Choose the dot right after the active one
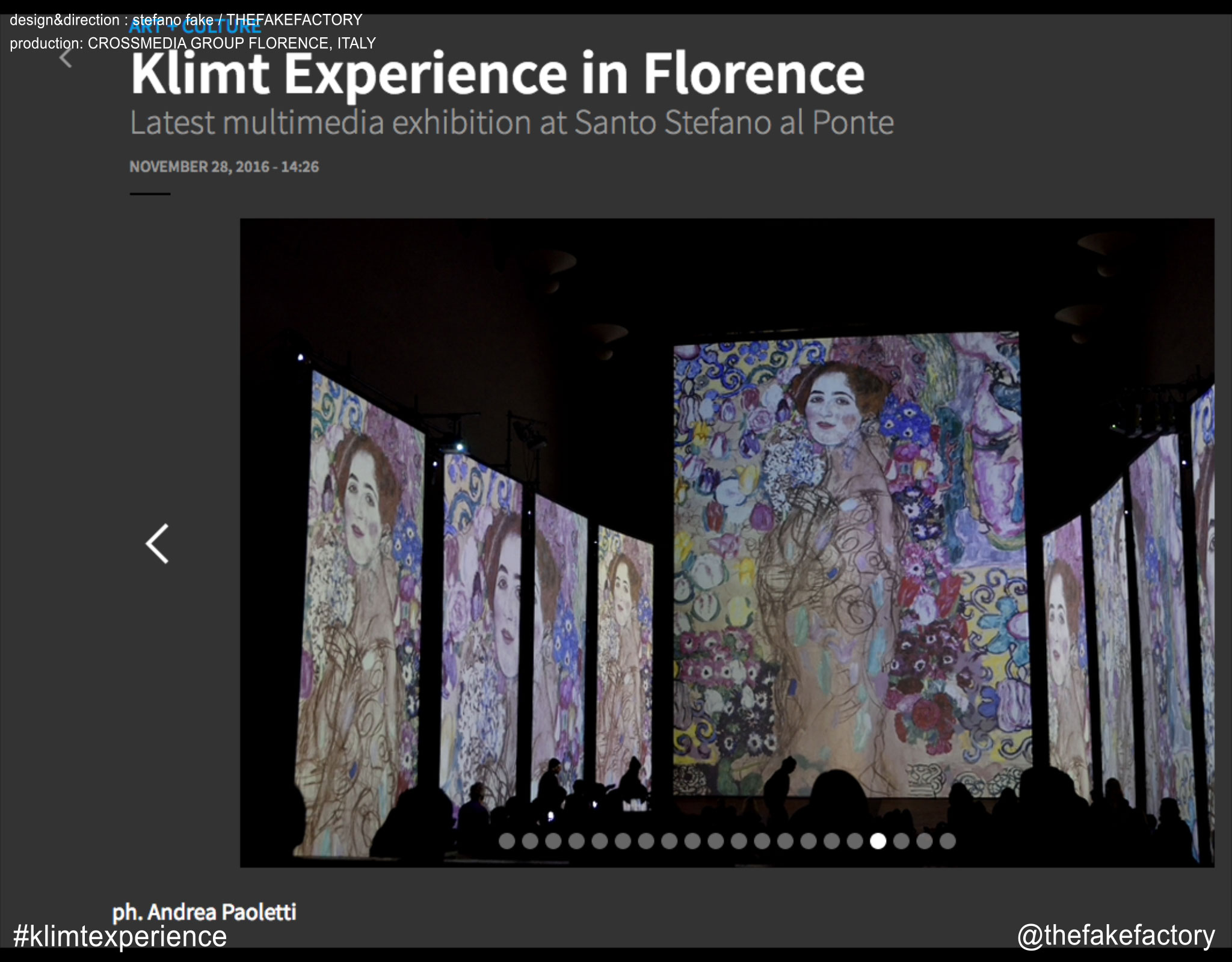Image resolution: width=1232 pixels, height=962 pixels. pyautogui.click(x=901, y=841)
